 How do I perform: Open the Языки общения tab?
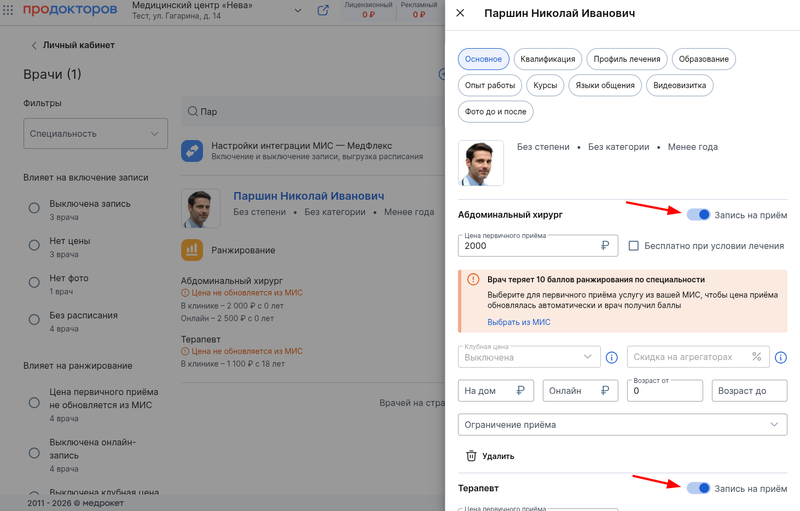[605, 85]
